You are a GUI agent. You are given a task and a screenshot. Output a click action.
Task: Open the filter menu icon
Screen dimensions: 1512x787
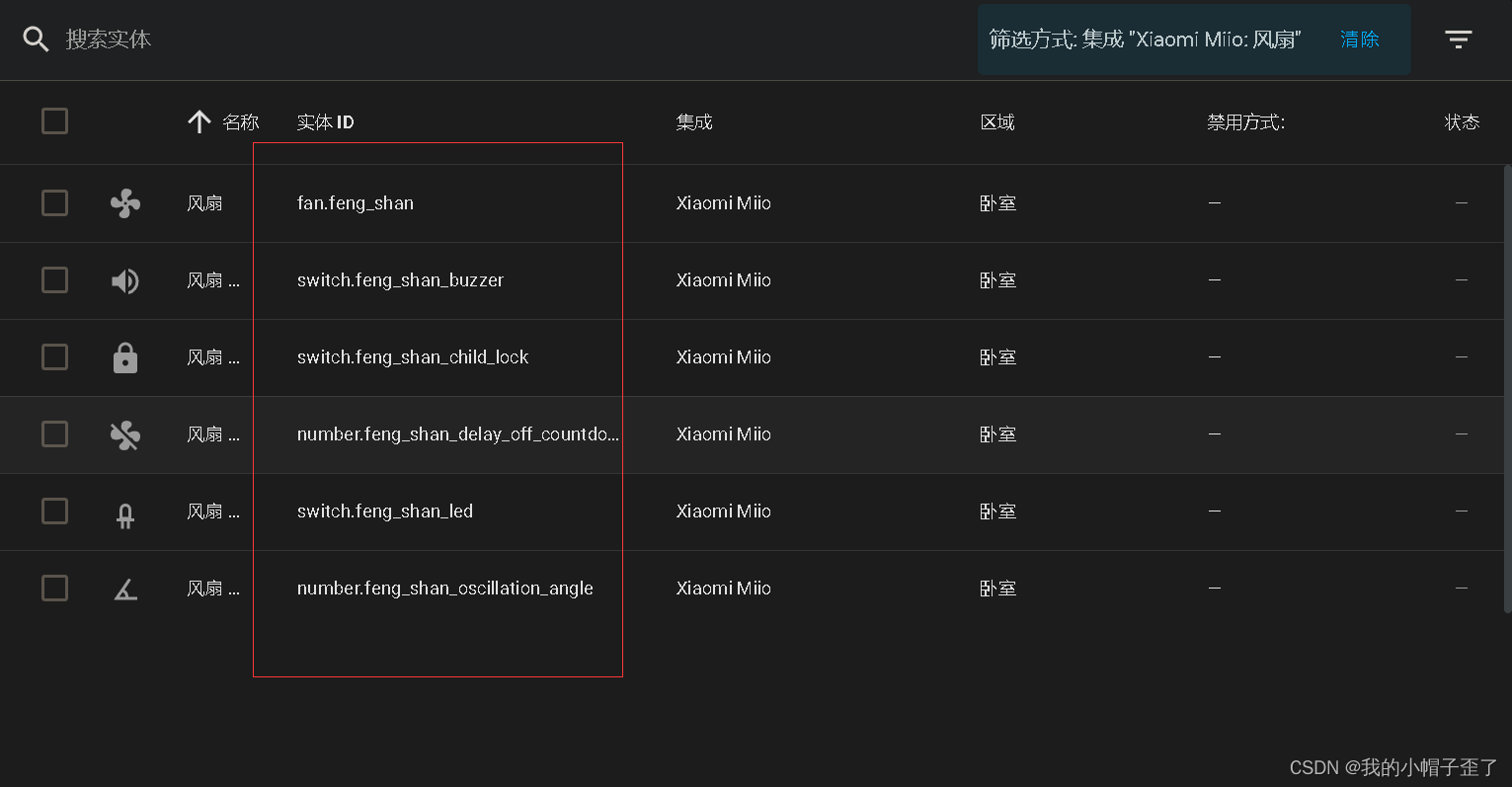[x=1459, y=39]
